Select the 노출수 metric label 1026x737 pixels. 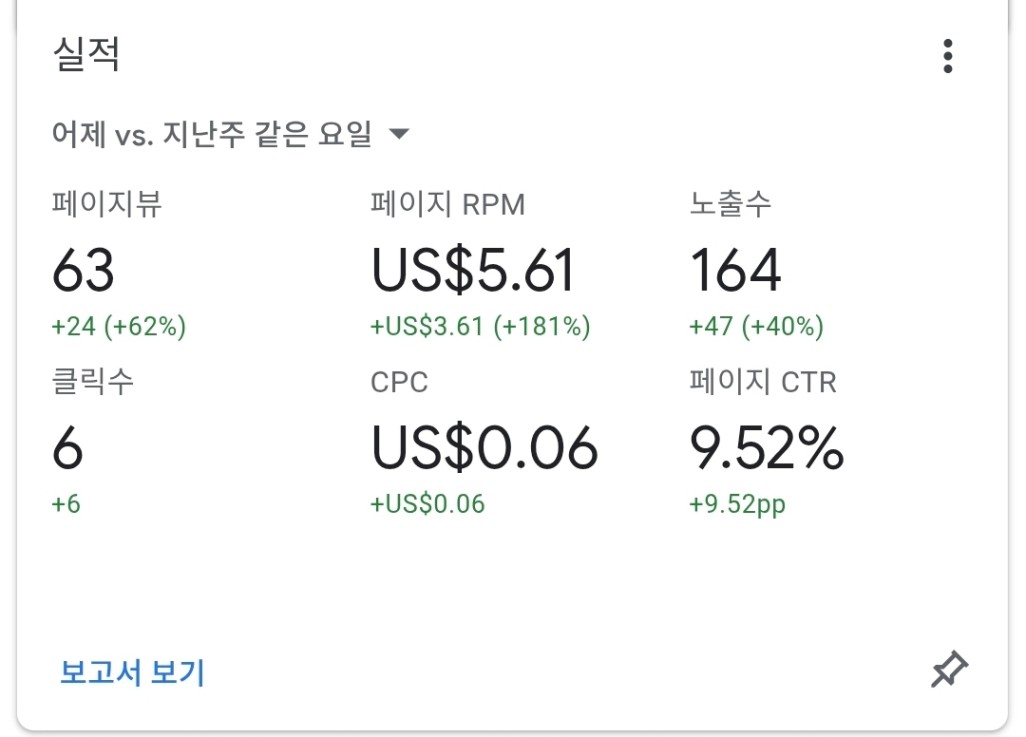(x=730, y=204)
